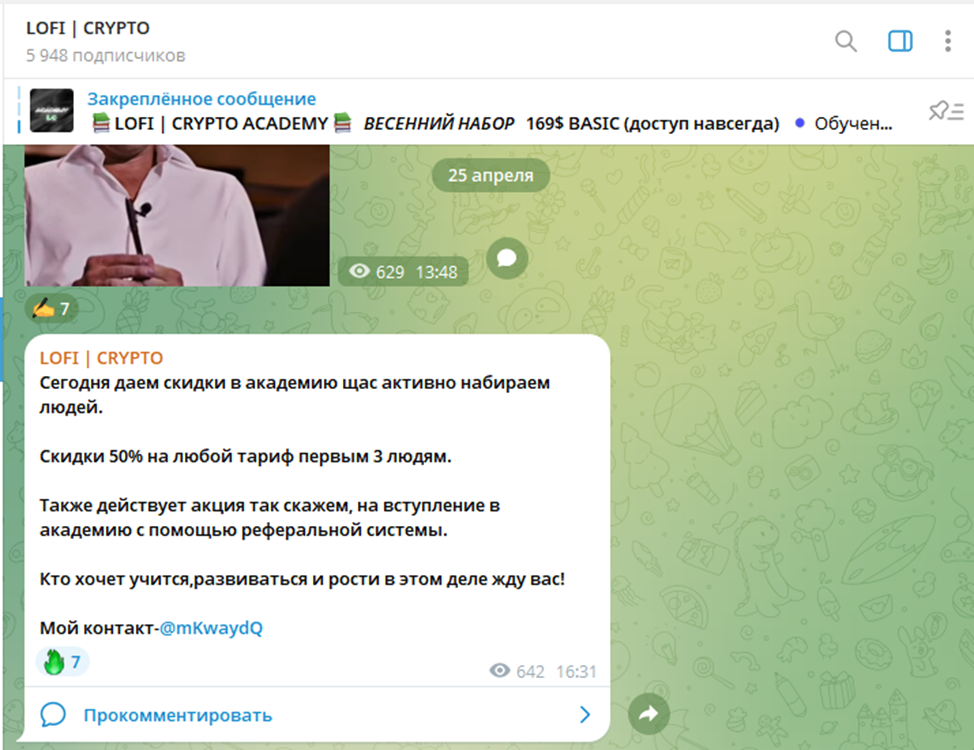Click the text 'Скидки 50% на любой тариф'

click(167, 457)
